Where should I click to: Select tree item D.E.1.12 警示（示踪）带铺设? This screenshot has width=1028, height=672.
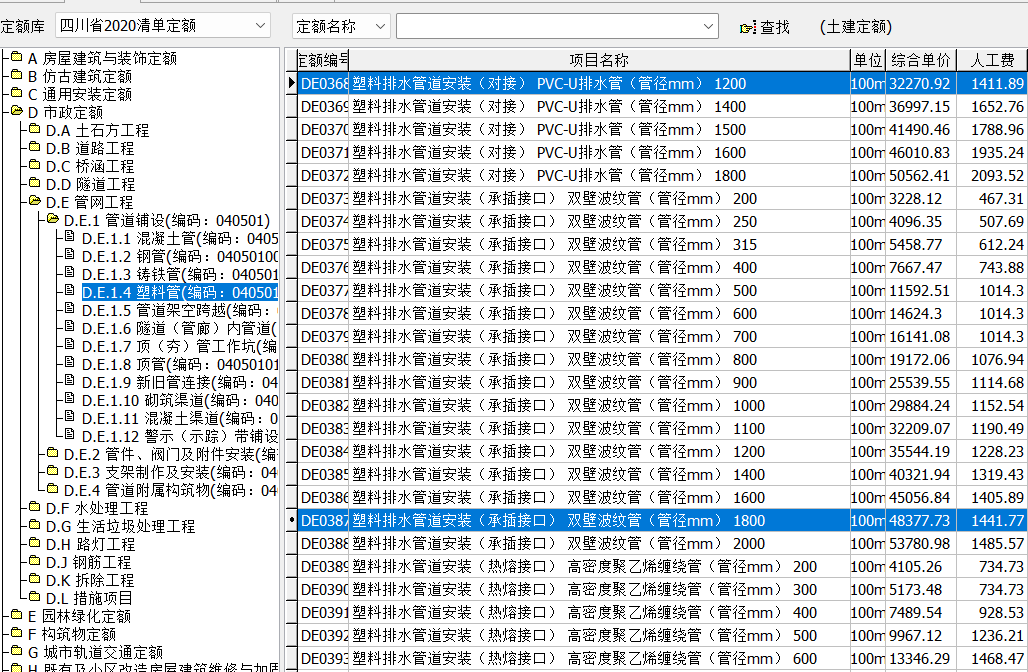coord(179,437)
